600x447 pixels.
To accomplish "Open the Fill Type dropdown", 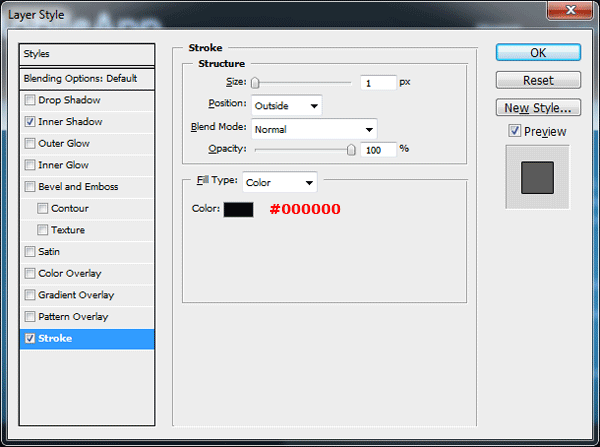I will pyautogui.click(x=280, y=183).
